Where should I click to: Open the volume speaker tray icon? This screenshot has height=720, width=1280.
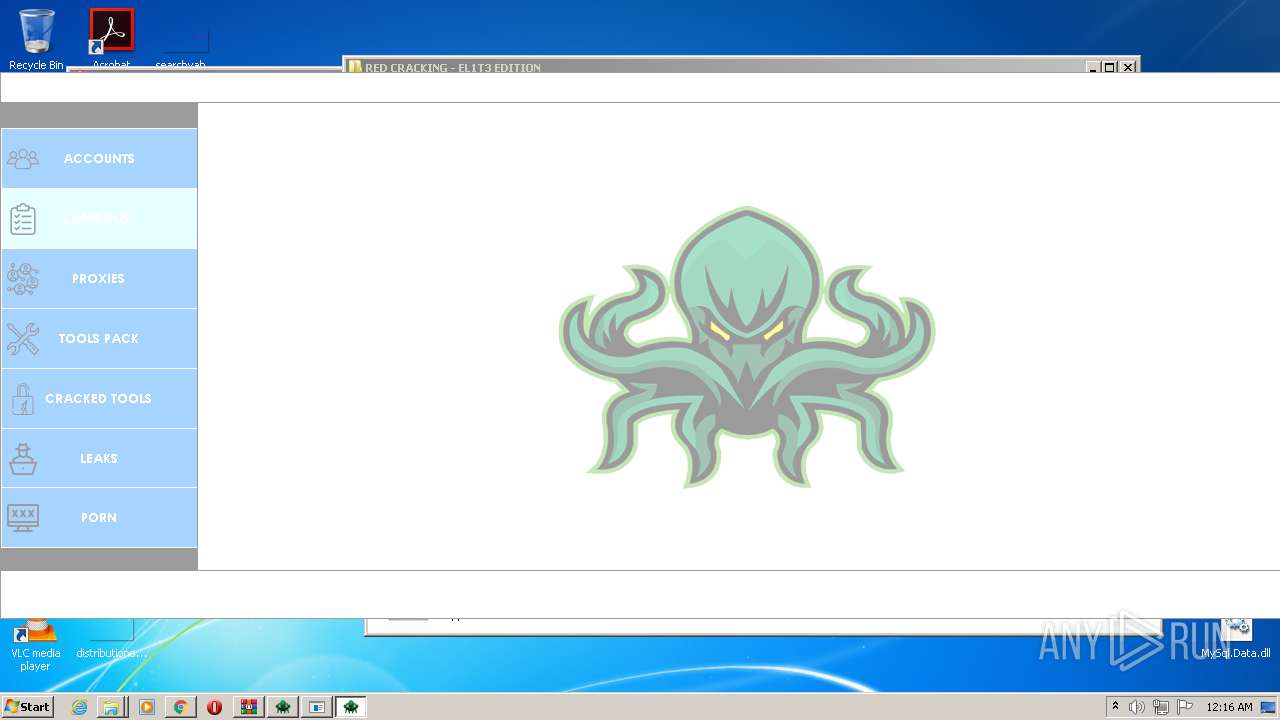pyautogui.click(x=1137, y=707)
